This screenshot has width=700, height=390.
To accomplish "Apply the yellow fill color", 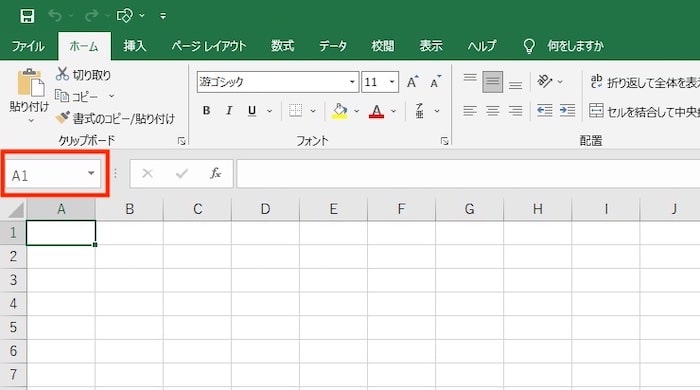I will [340, 111].
